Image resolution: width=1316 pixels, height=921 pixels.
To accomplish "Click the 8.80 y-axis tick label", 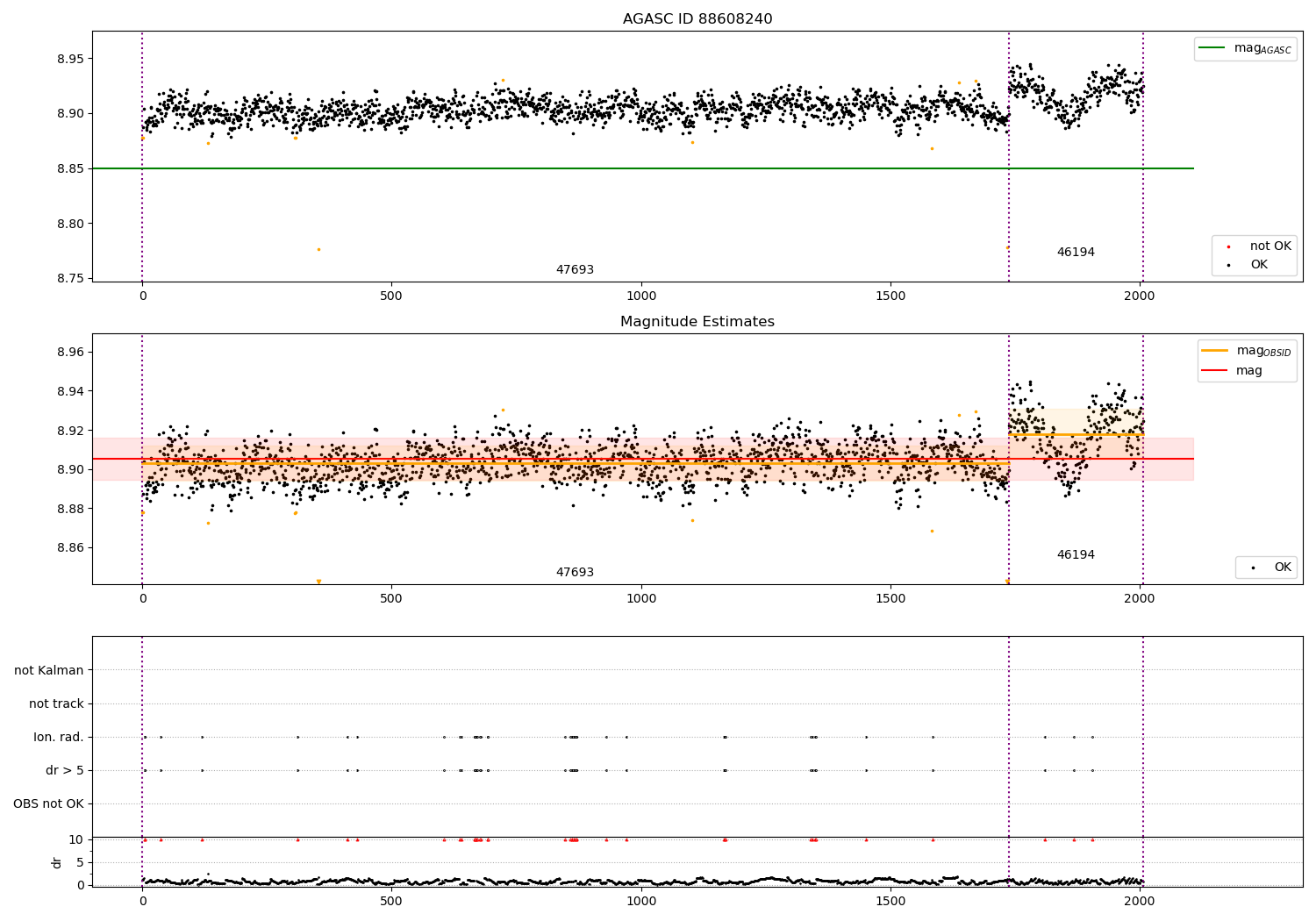I will point(71,224).
